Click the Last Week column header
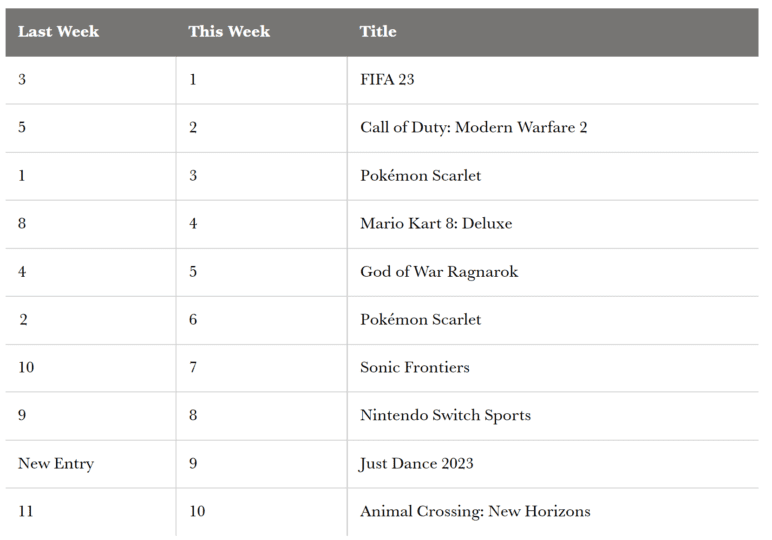Viewport: 772px width, 540px height. pos(59,32)
